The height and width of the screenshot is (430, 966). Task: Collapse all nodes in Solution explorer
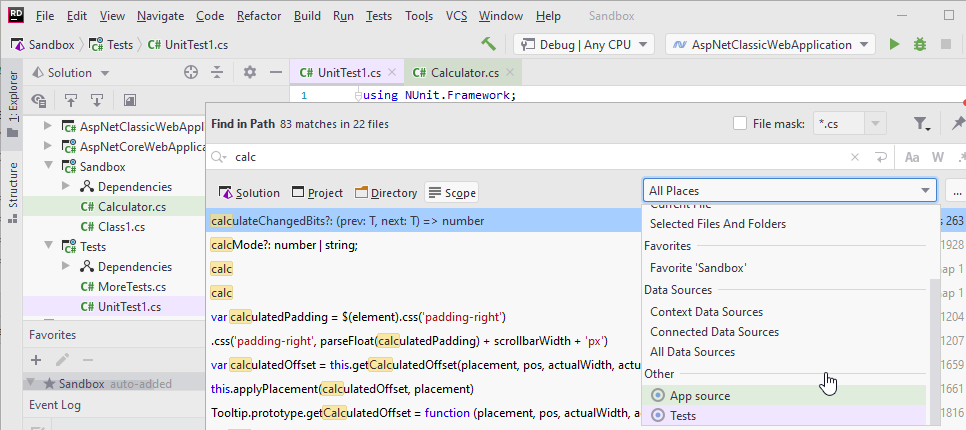[x=218, y=72]
